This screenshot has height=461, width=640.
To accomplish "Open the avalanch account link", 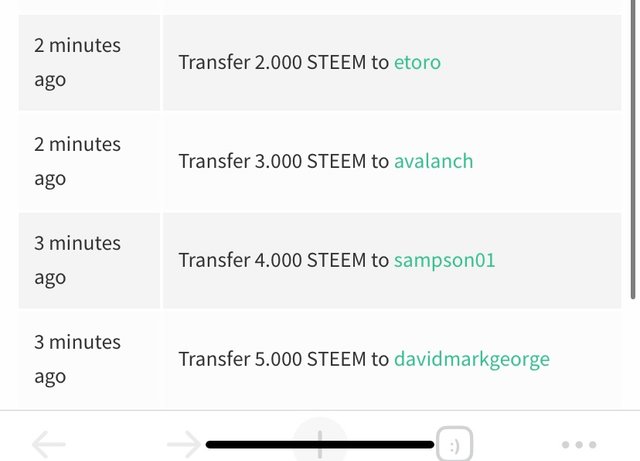I will (x=433, y=161).
